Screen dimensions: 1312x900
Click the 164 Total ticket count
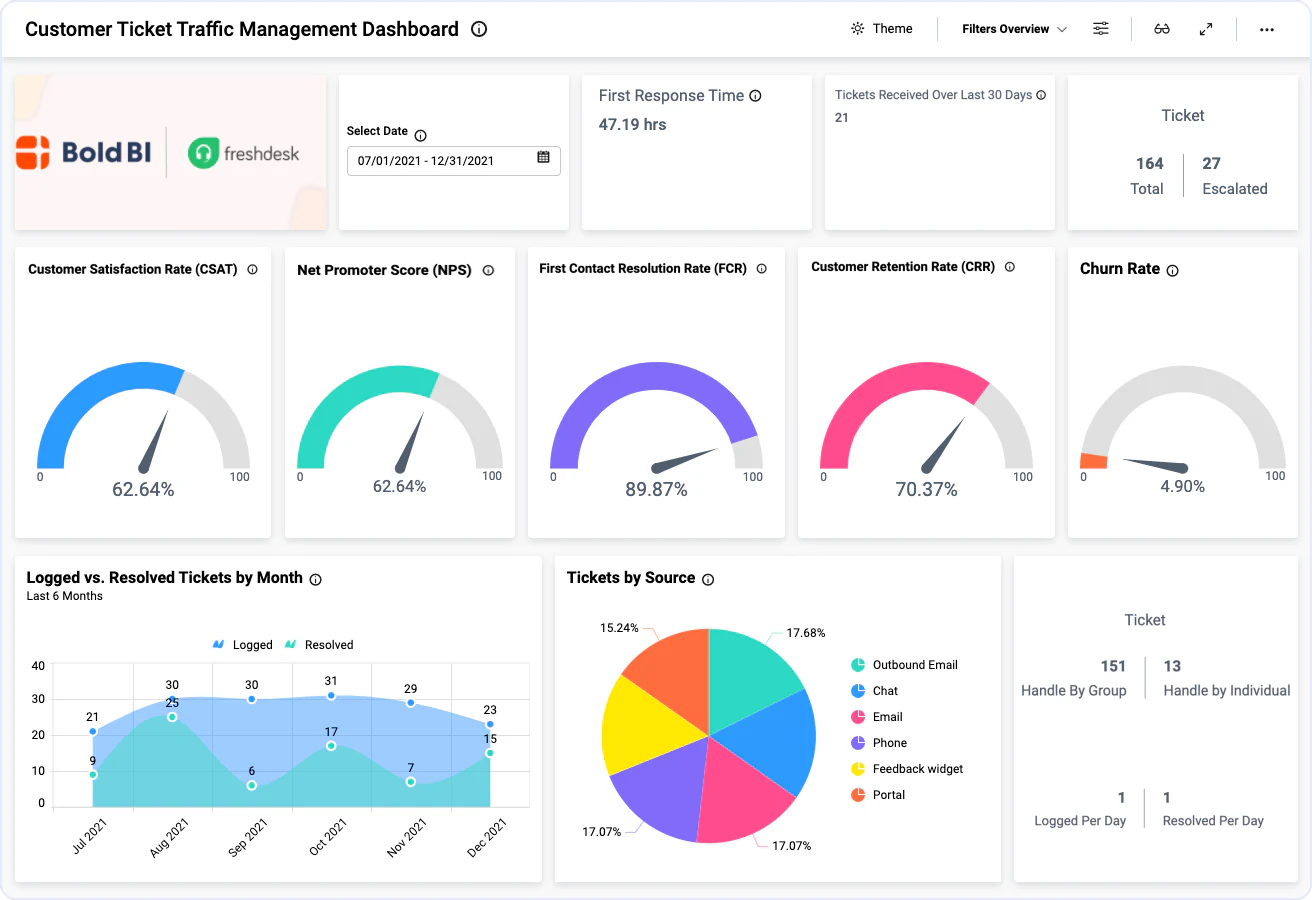coord(1150,163)
